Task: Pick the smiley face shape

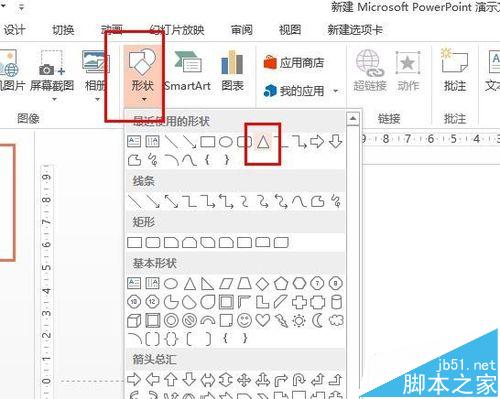Action: point(244,320)
